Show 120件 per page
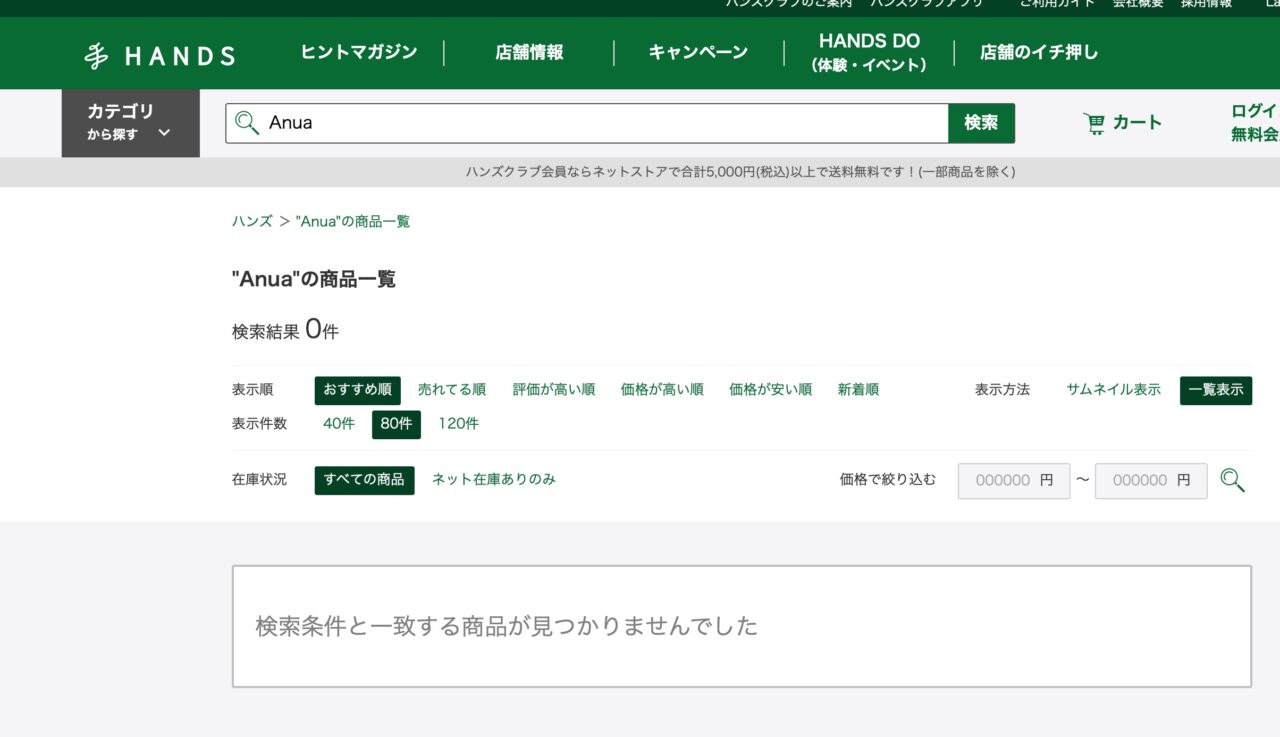The width and height of the screenshot is (1280, 737). click(x=458, y=424)
